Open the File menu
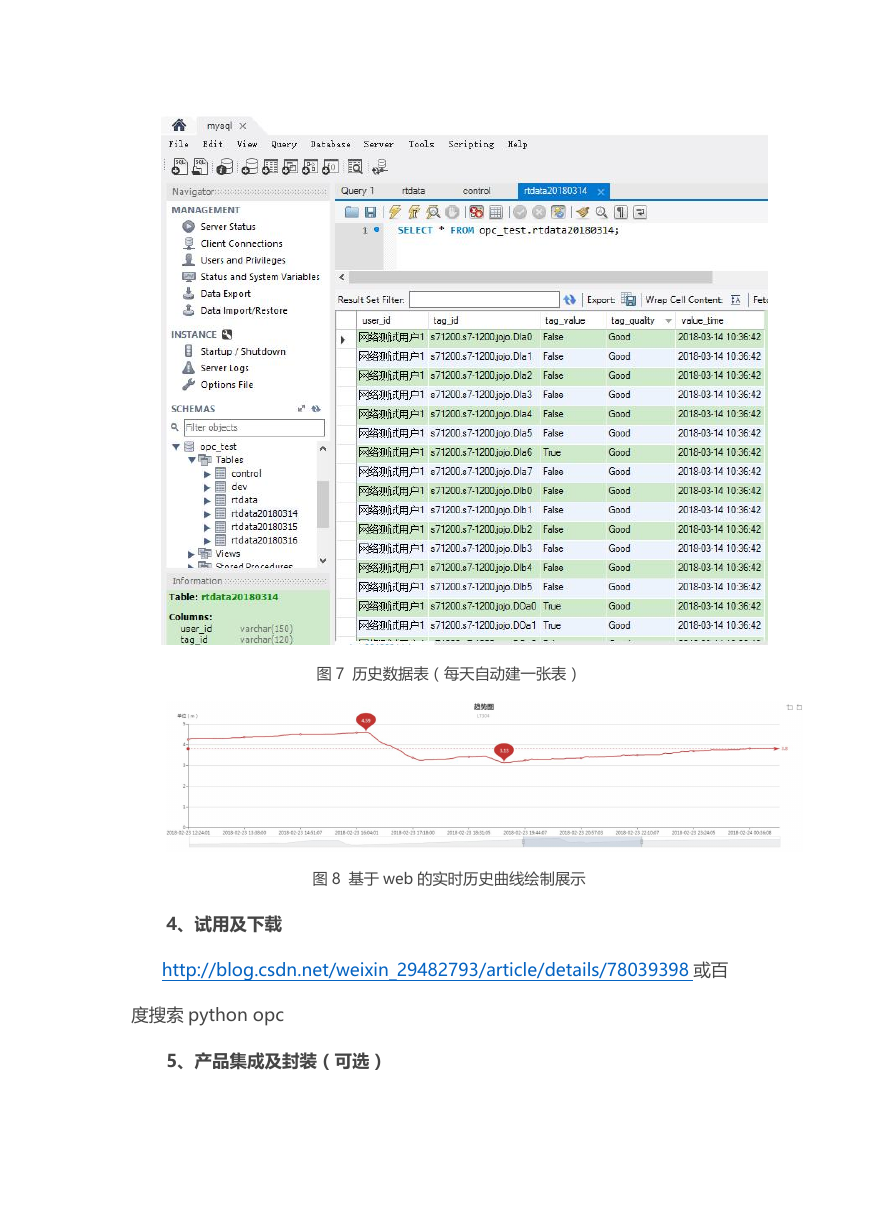The height and width of the screenshot is (1228, 869). [178, 144]
